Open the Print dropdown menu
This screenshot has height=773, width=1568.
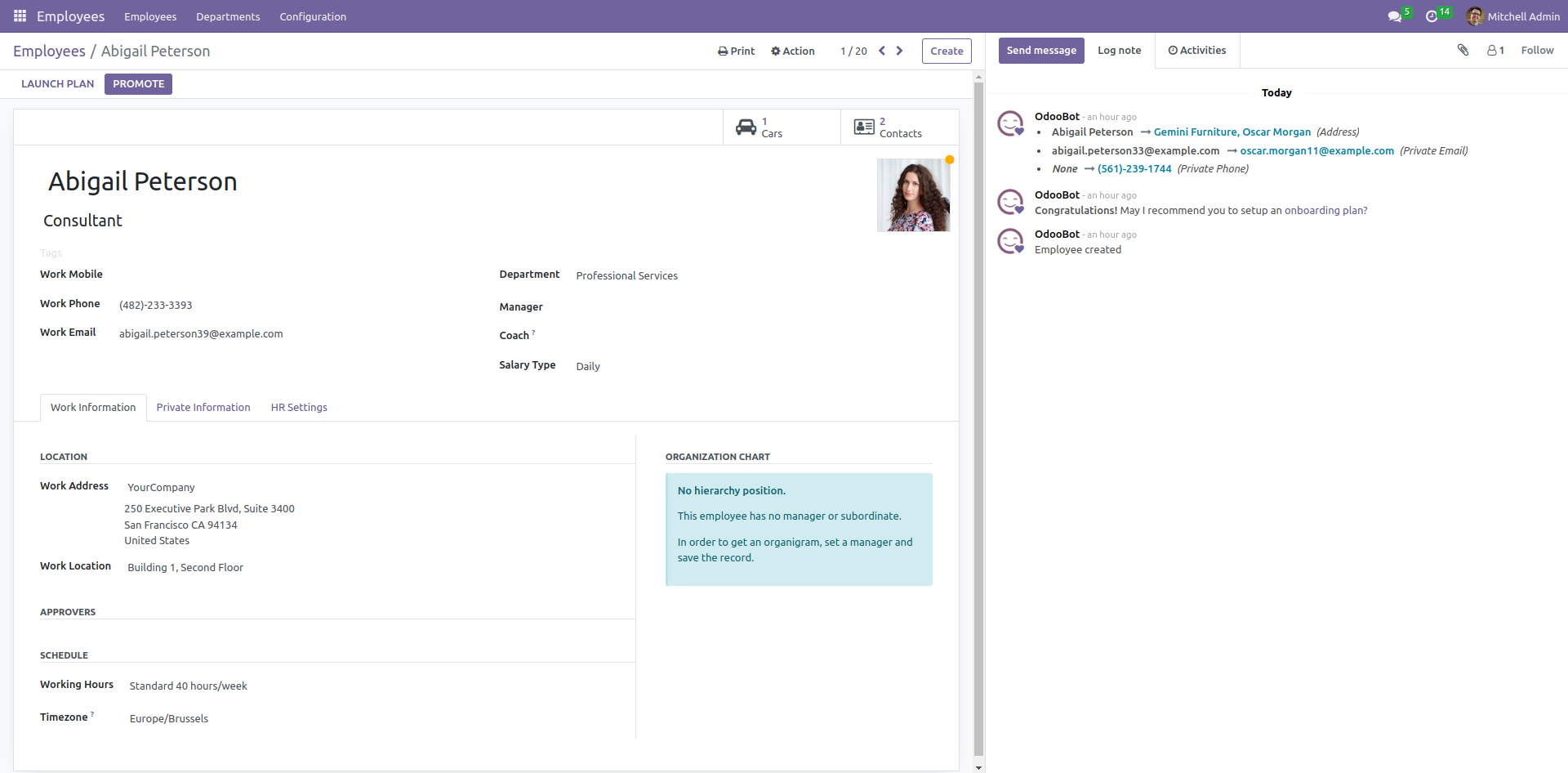(736, 51)
